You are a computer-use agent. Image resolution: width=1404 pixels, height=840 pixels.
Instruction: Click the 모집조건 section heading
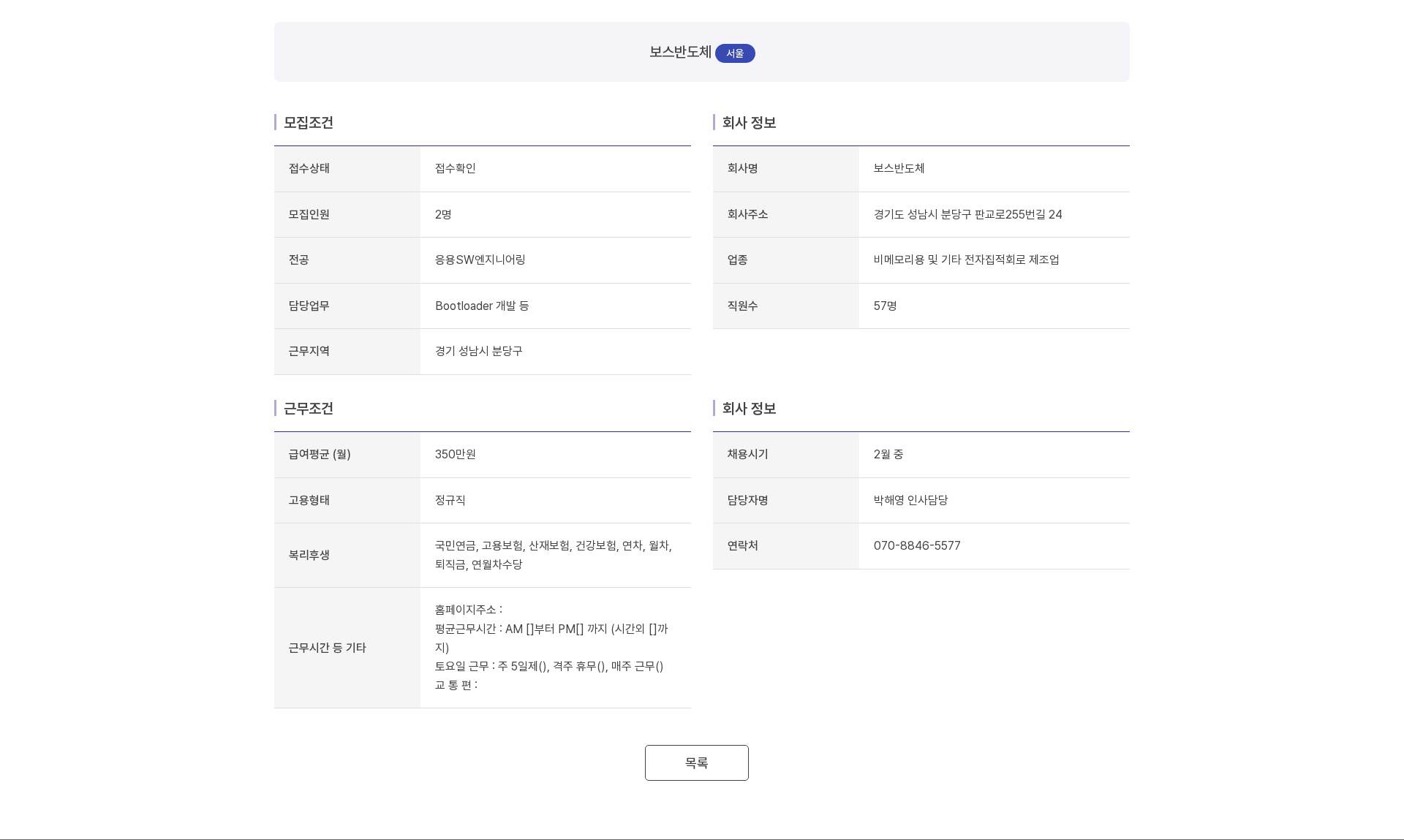308,123
